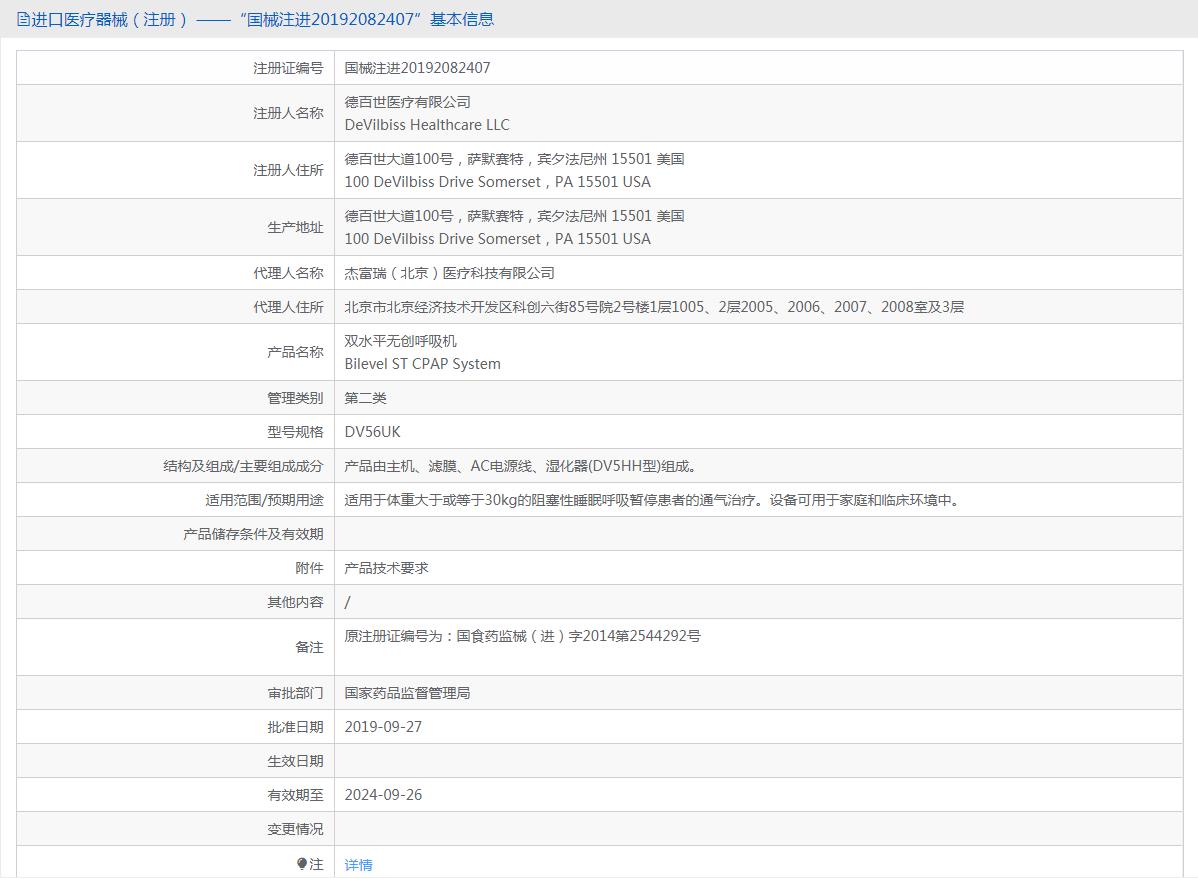Click the 附件 label
This screenshot has width=1198, height=879.
tap(309, 568)
